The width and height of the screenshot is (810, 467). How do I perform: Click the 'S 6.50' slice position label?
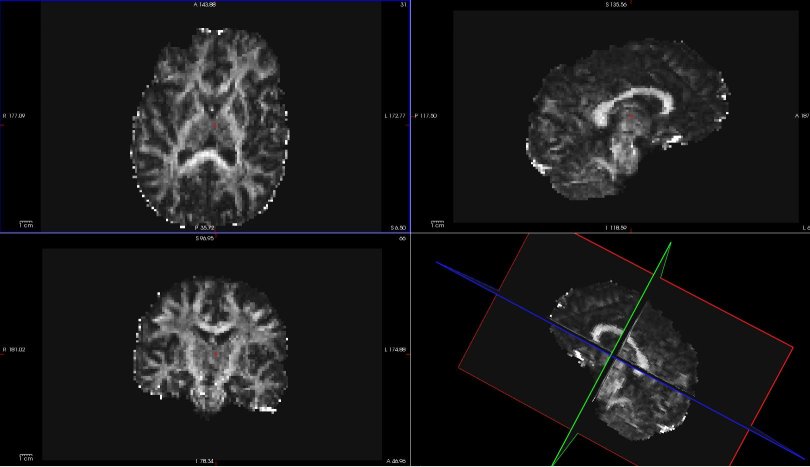point(398,227)
